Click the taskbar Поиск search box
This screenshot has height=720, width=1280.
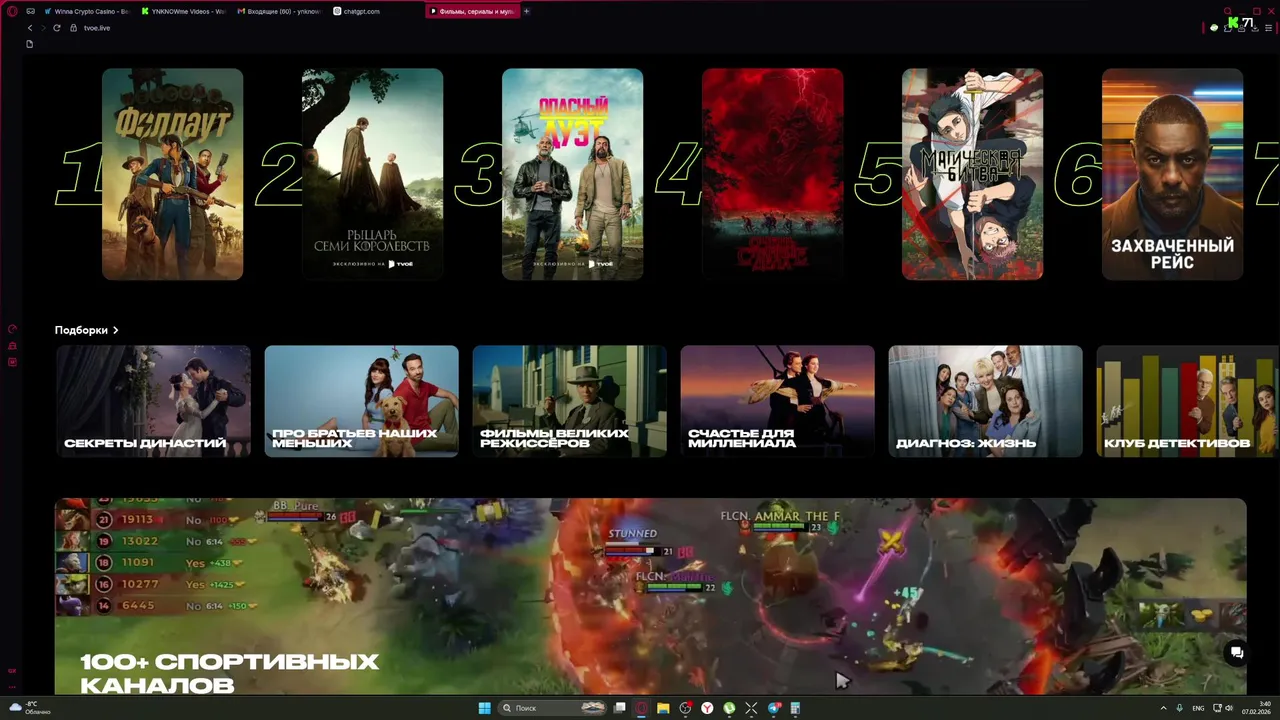(553, 708)
